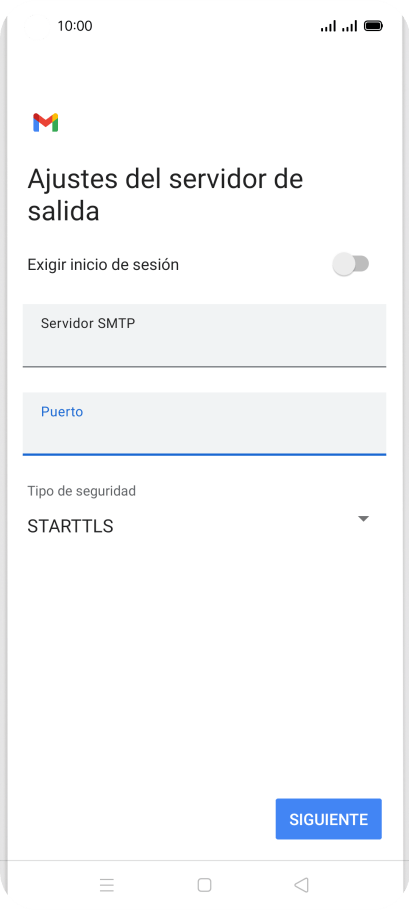Viewport: 409px width, 910px height.
Task: Enable the Exigir inicio de sesión switch
Action: 351,264
